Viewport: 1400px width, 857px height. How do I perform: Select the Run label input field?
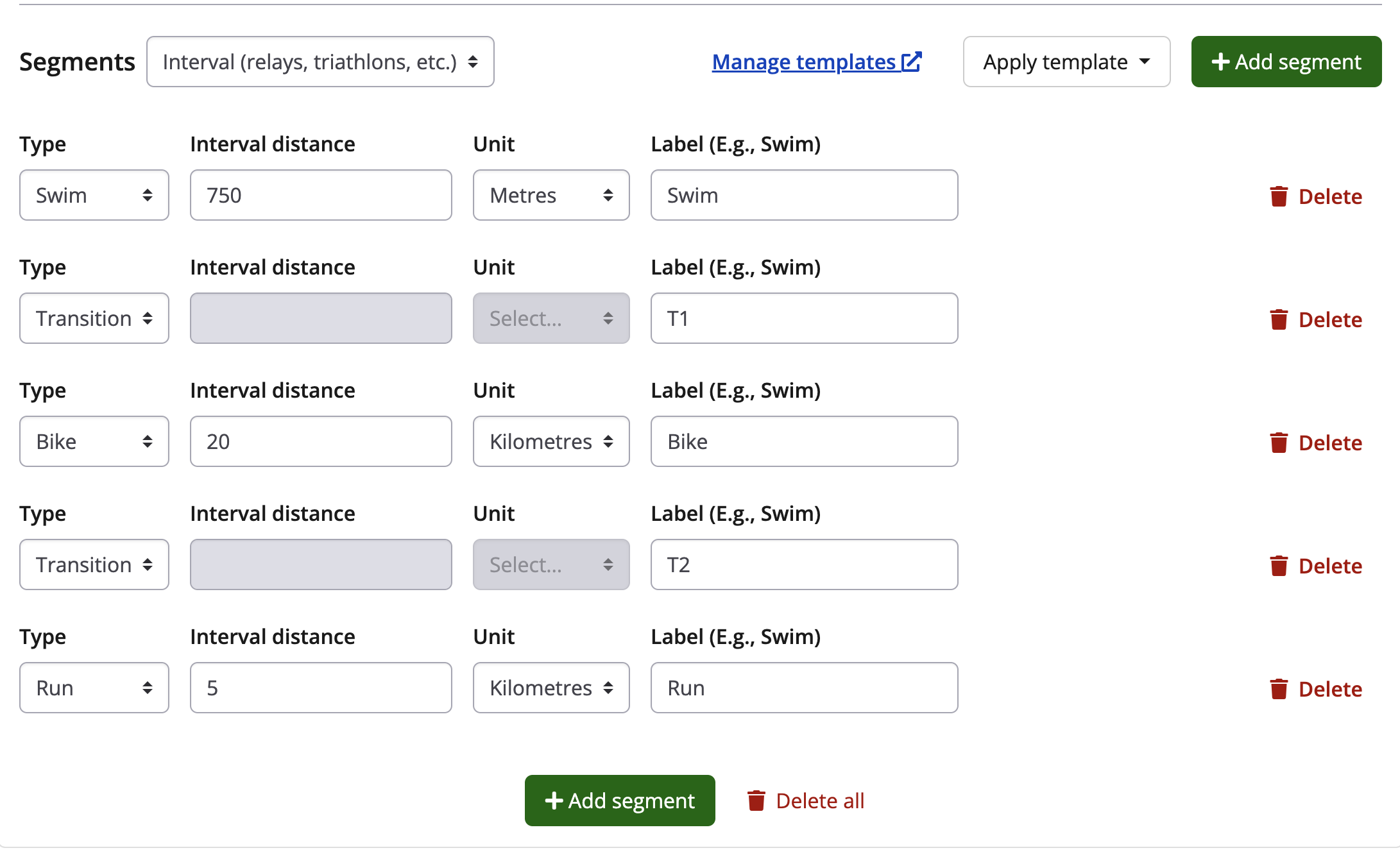pyautogui.click(x=804, y=688)
